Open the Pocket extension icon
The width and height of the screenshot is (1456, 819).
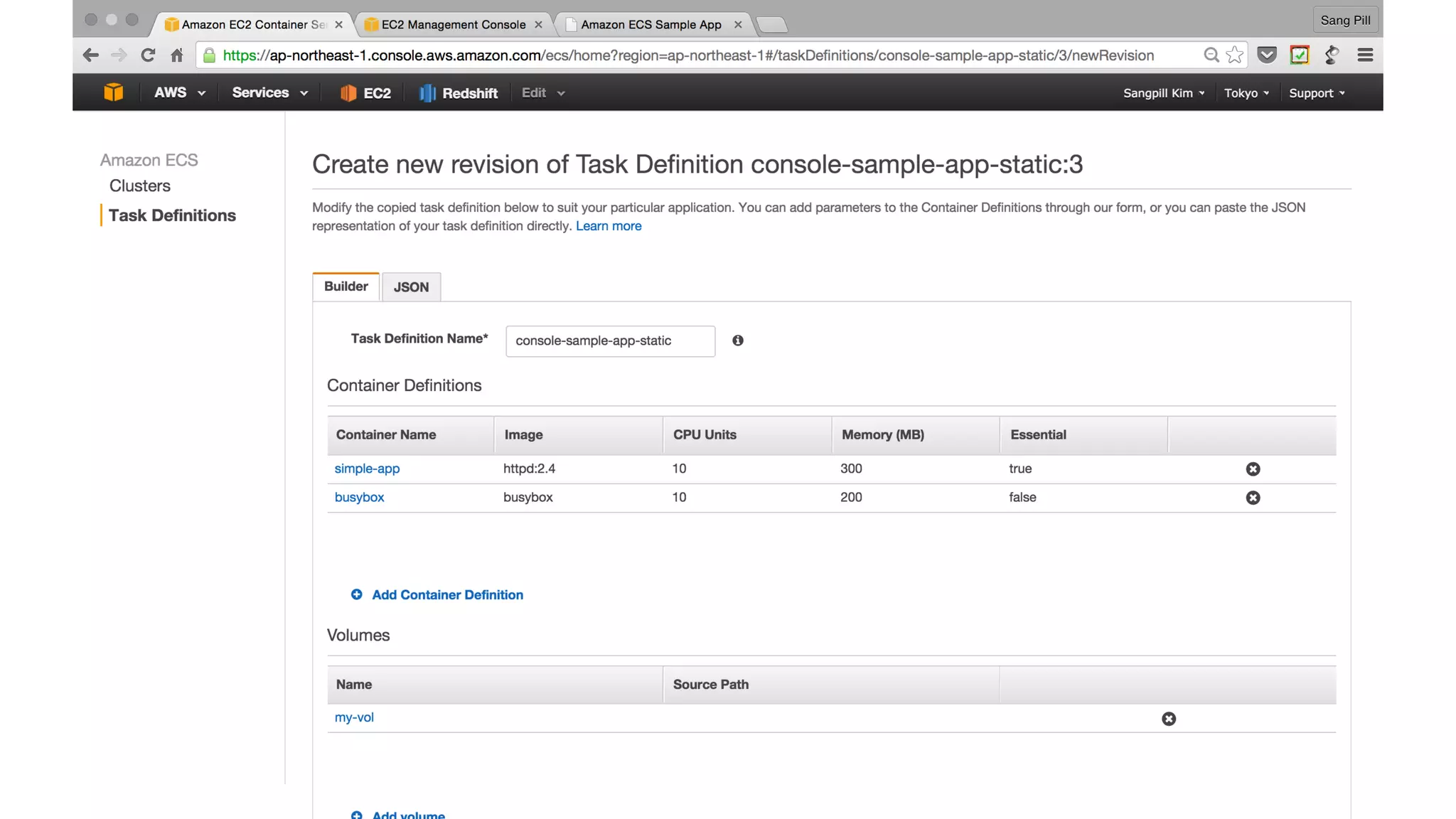(1266, 55)
